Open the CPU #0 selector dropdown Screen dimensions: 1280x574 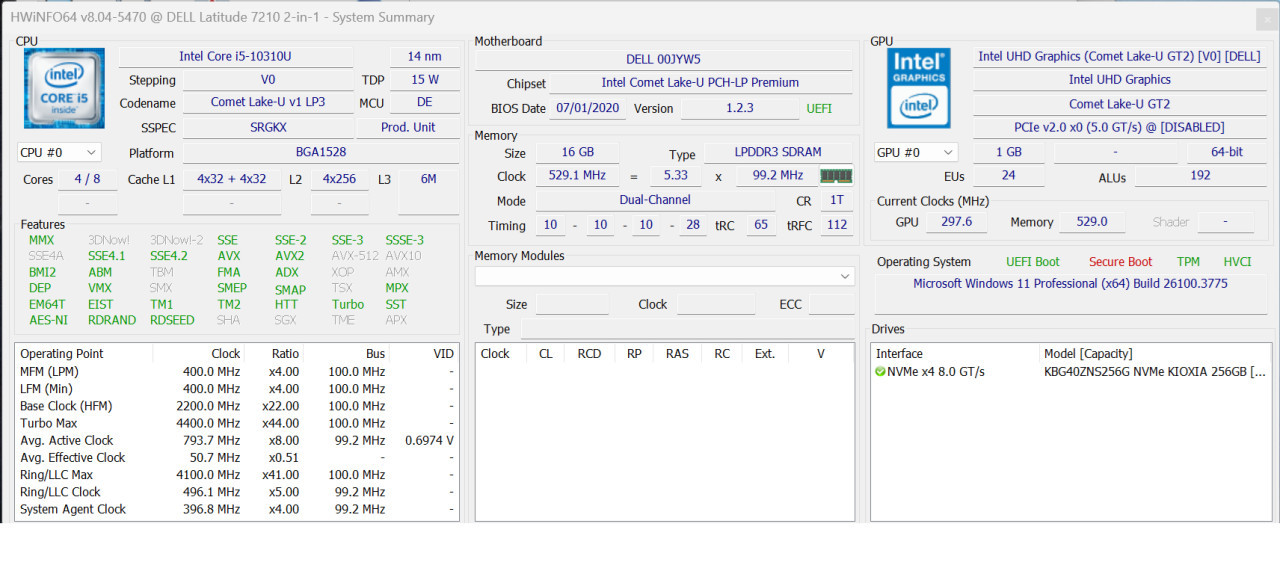click(60, 152)
